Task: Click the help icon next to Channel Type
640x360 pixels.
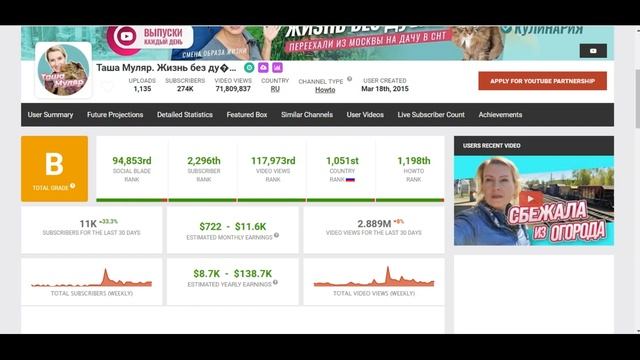Action: [349, 79]
